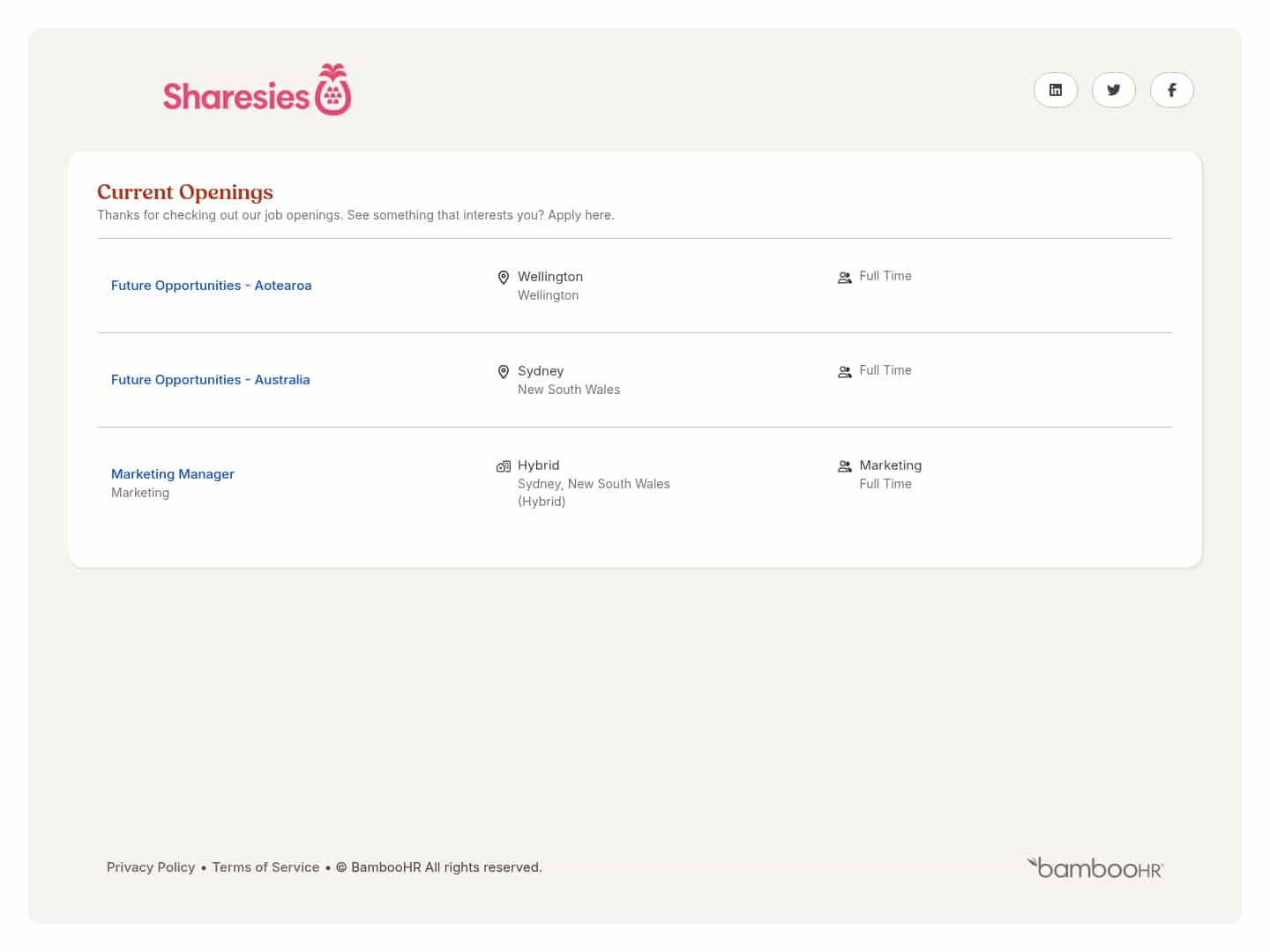
Task: Click the Sydney, New South Wales (Hybrid) text
Action: click(x=593, y=493)
